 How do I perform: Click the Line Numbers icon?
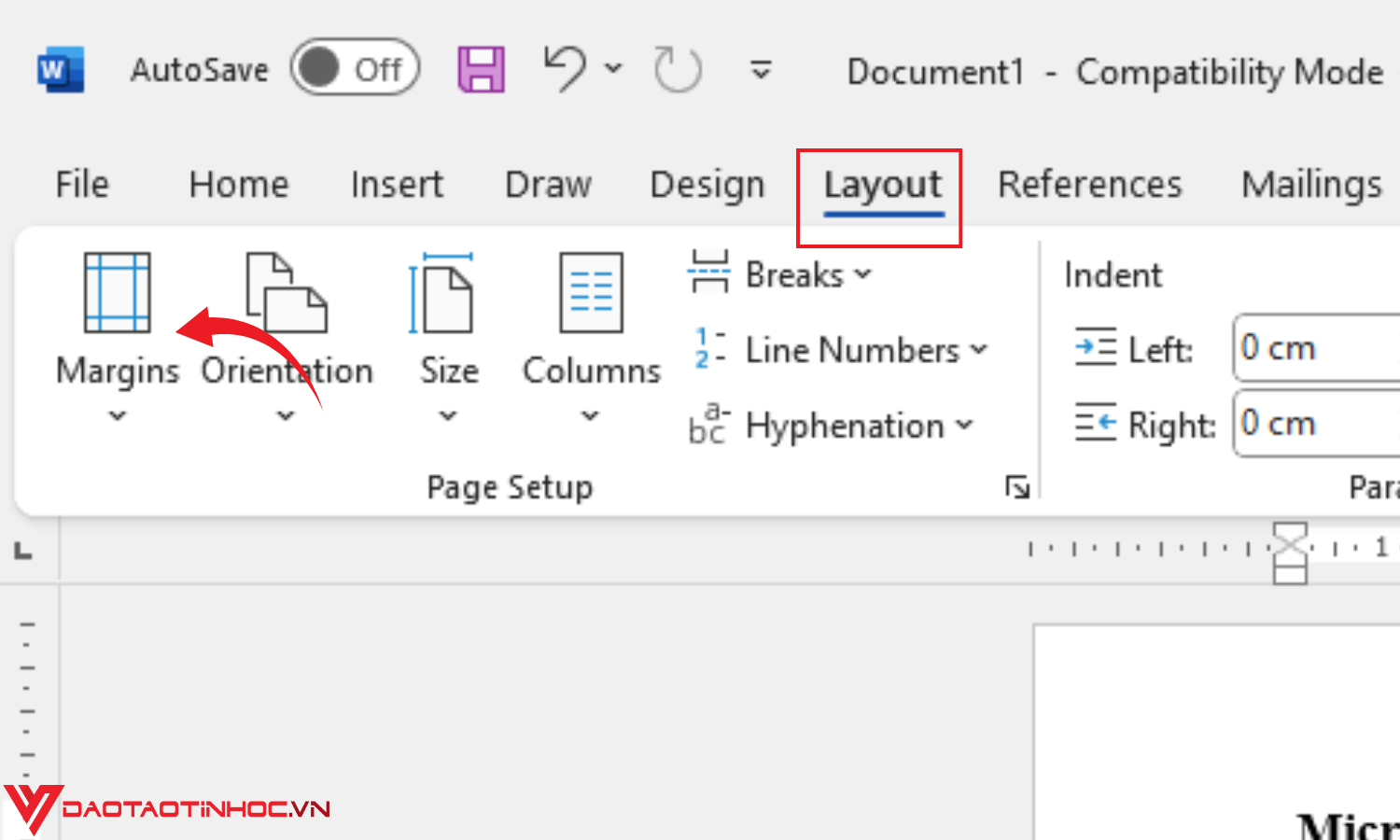710,347
